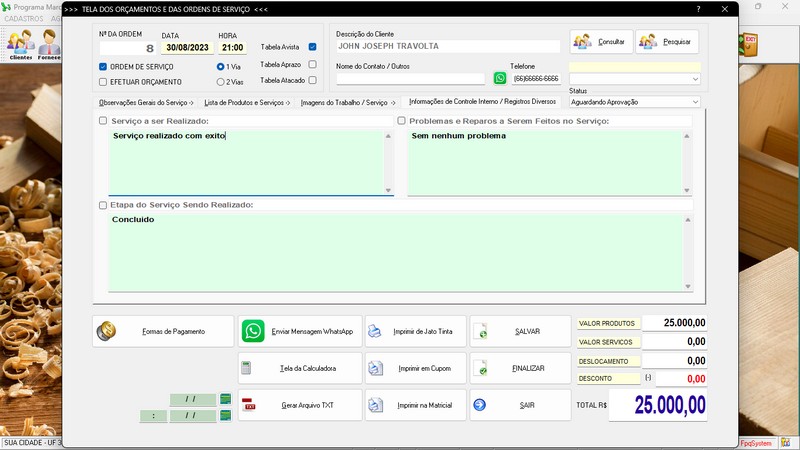Open Imagens do Trabalho / Serviço tab
The height and width of the screenshot is (450, 800).
346,102
